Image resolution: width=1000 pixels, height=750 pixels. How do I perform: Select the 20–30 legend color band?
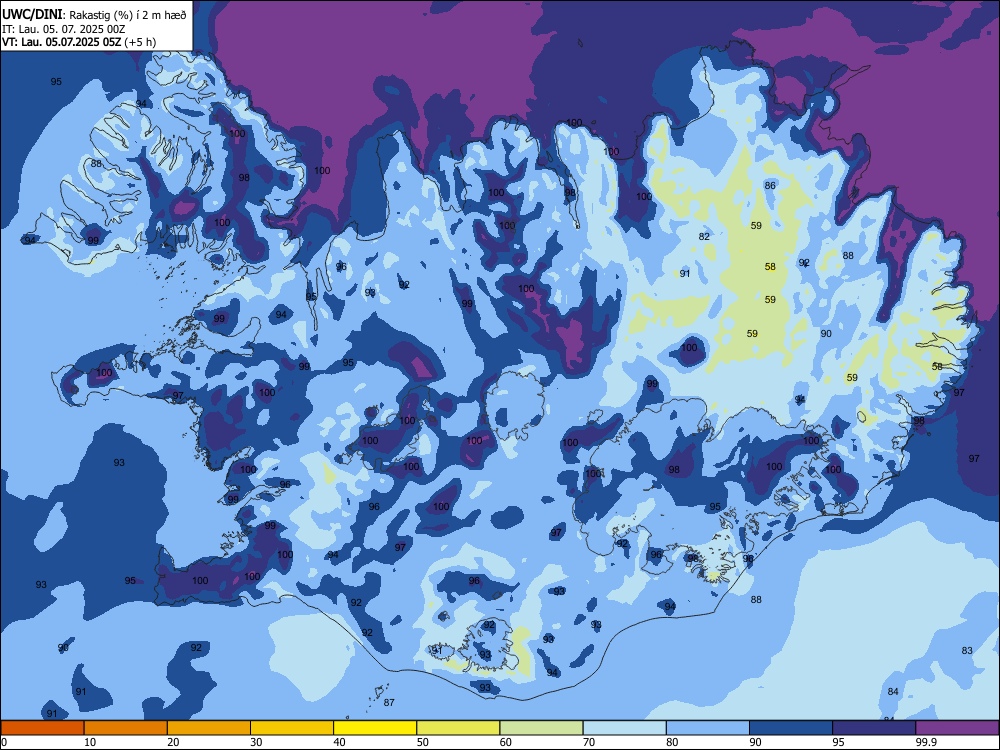click(x=209, y=728)
